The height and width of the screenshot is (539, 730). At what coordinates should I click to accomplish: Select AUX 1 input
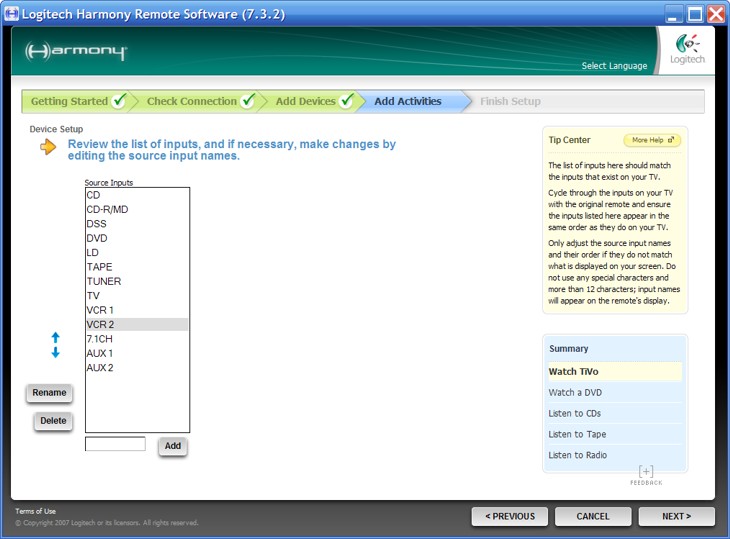137,353
